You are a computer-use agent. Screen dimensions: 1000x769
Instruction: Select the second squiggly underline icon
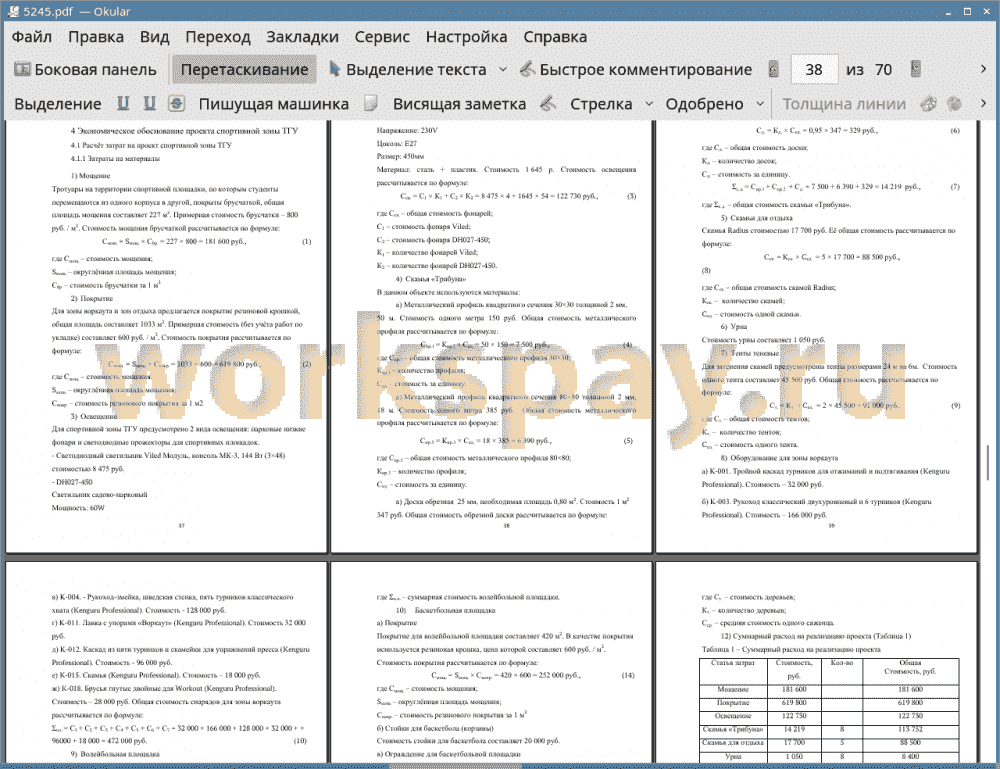(149, 103)
